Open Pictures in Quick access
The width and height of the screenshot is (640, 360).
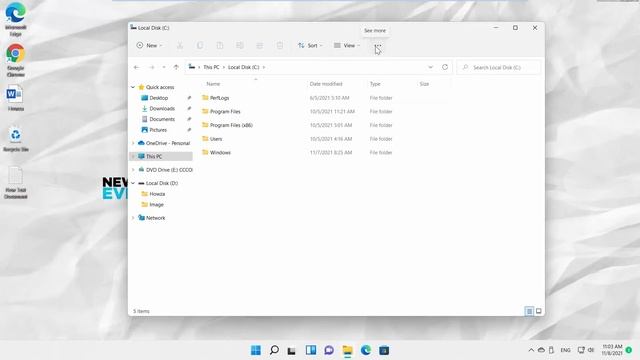(x=158, y=130)
